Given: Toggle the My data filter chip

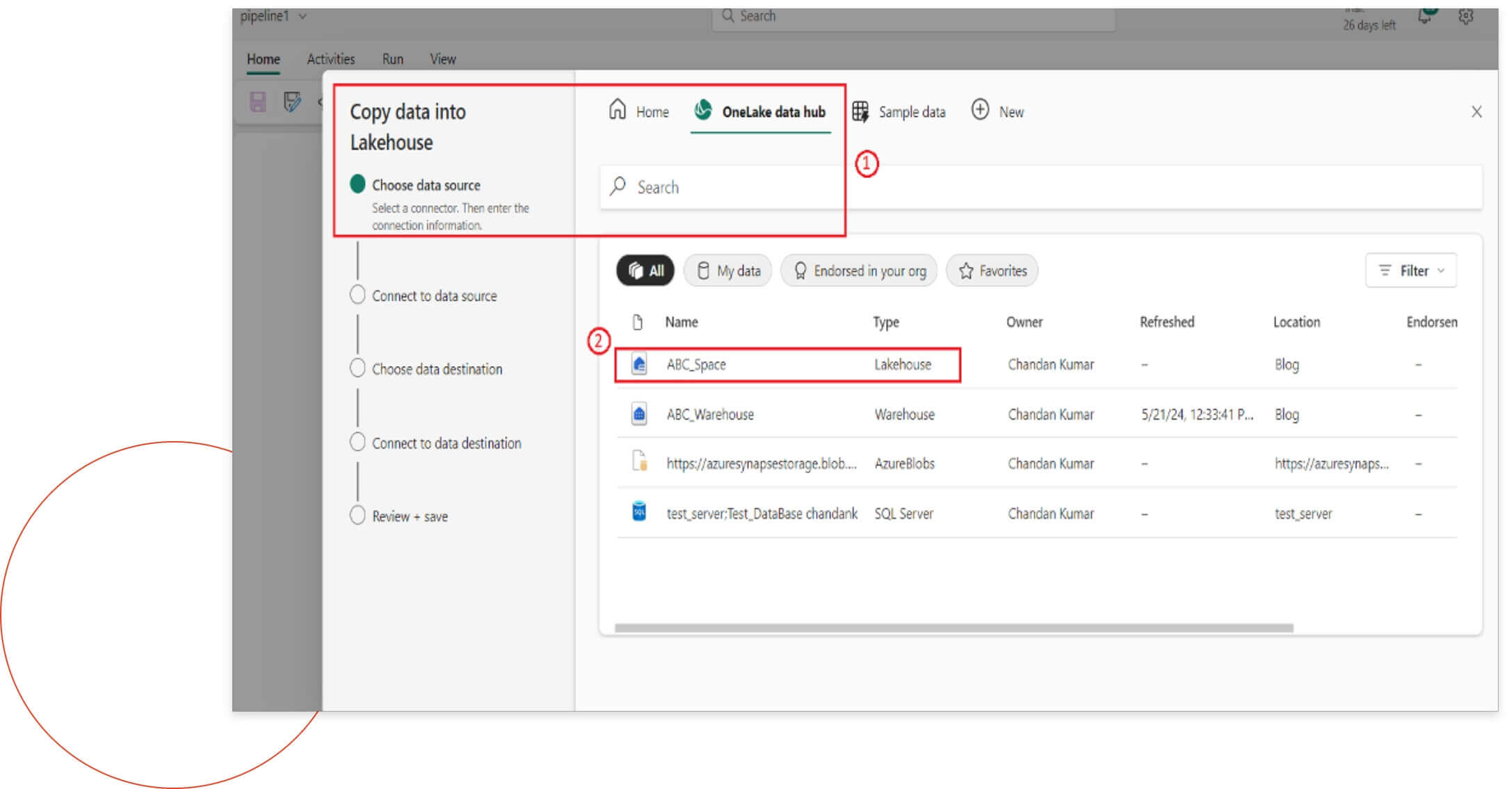Looking at the screenshot, I should click(727, 271).
